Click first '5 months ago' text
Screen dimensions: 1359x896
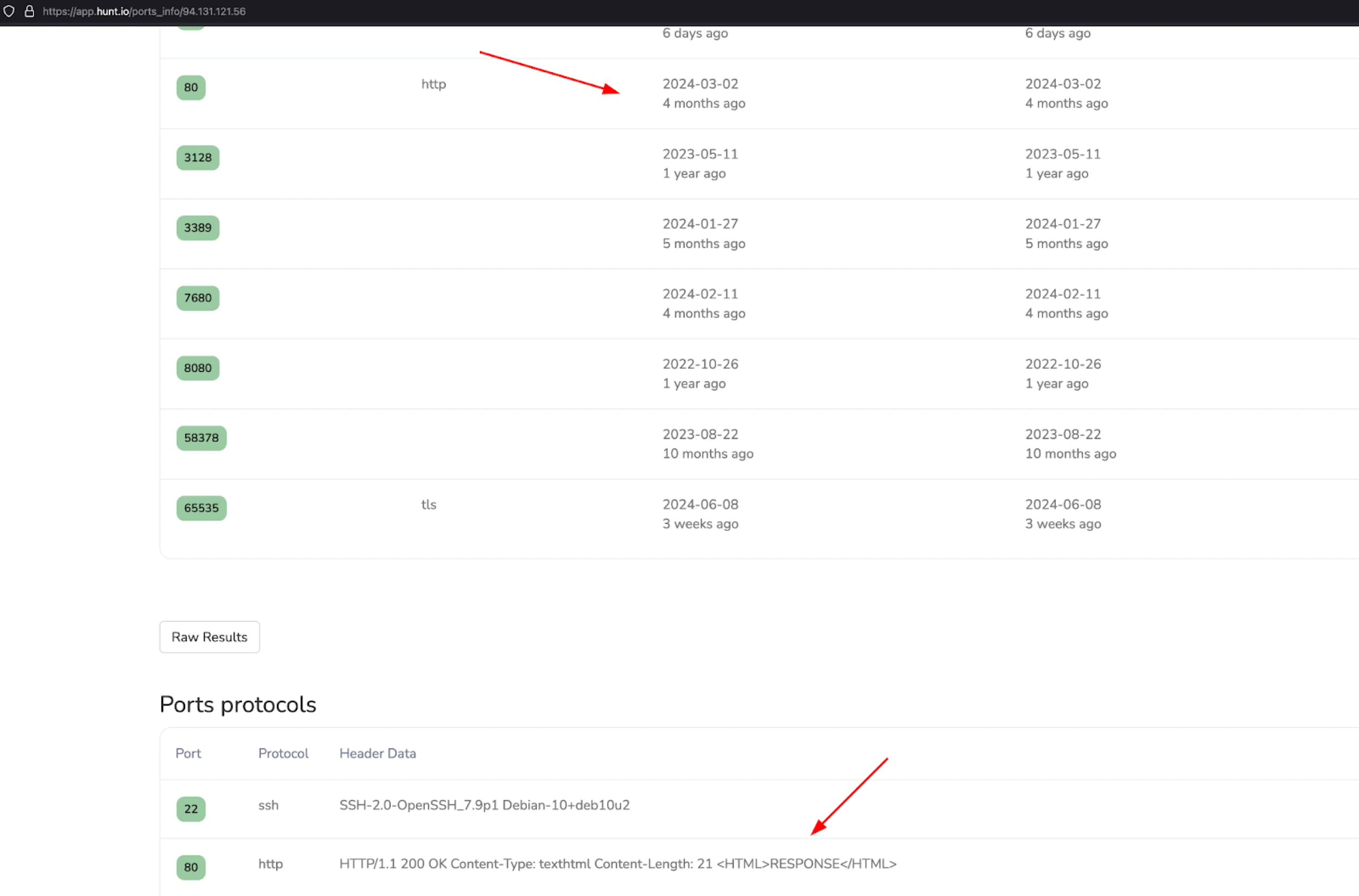pyautogui.click(x=703, y=244)
